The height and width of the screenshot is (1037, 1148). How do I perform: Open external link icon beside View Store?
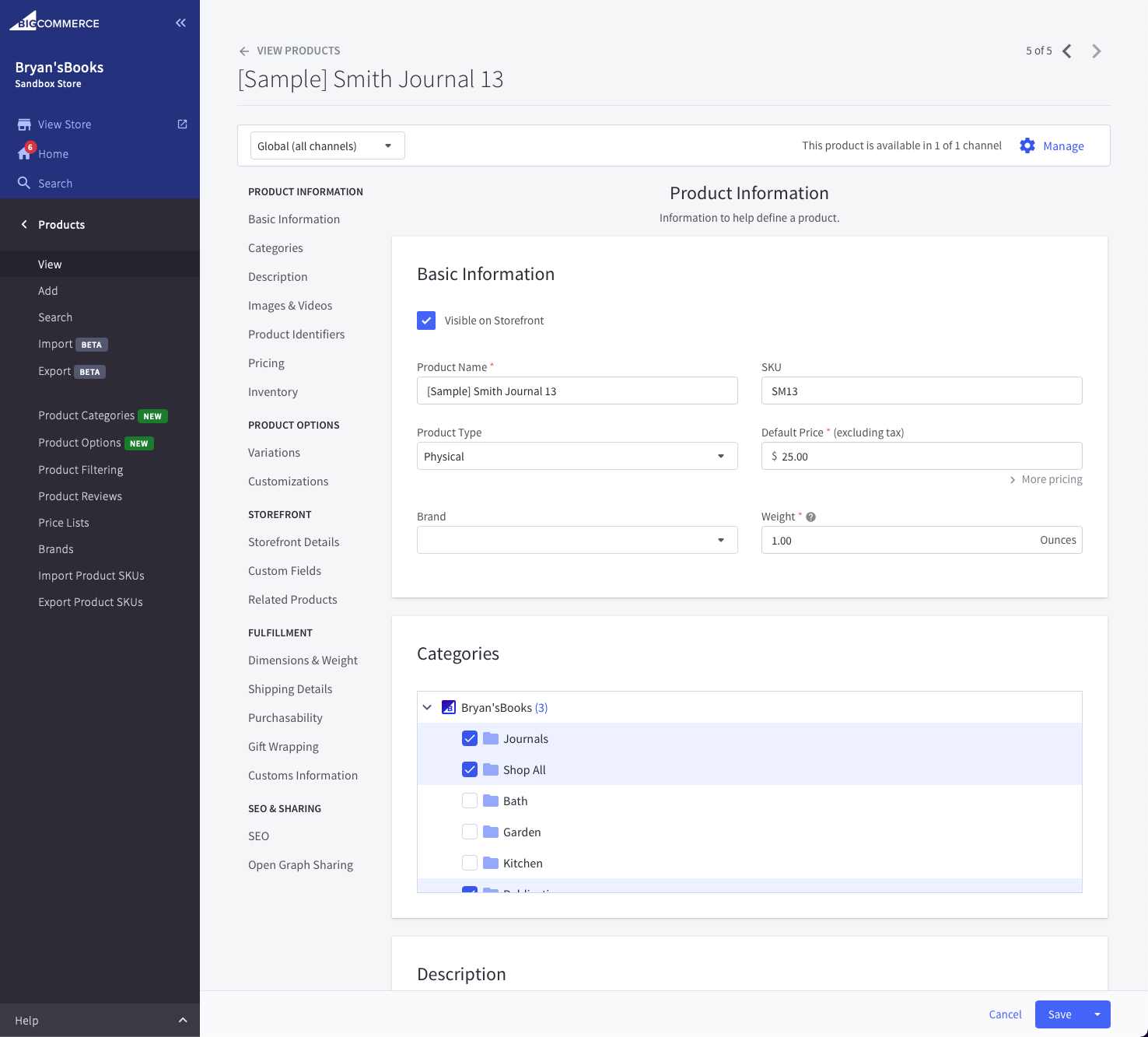(182, 124)
